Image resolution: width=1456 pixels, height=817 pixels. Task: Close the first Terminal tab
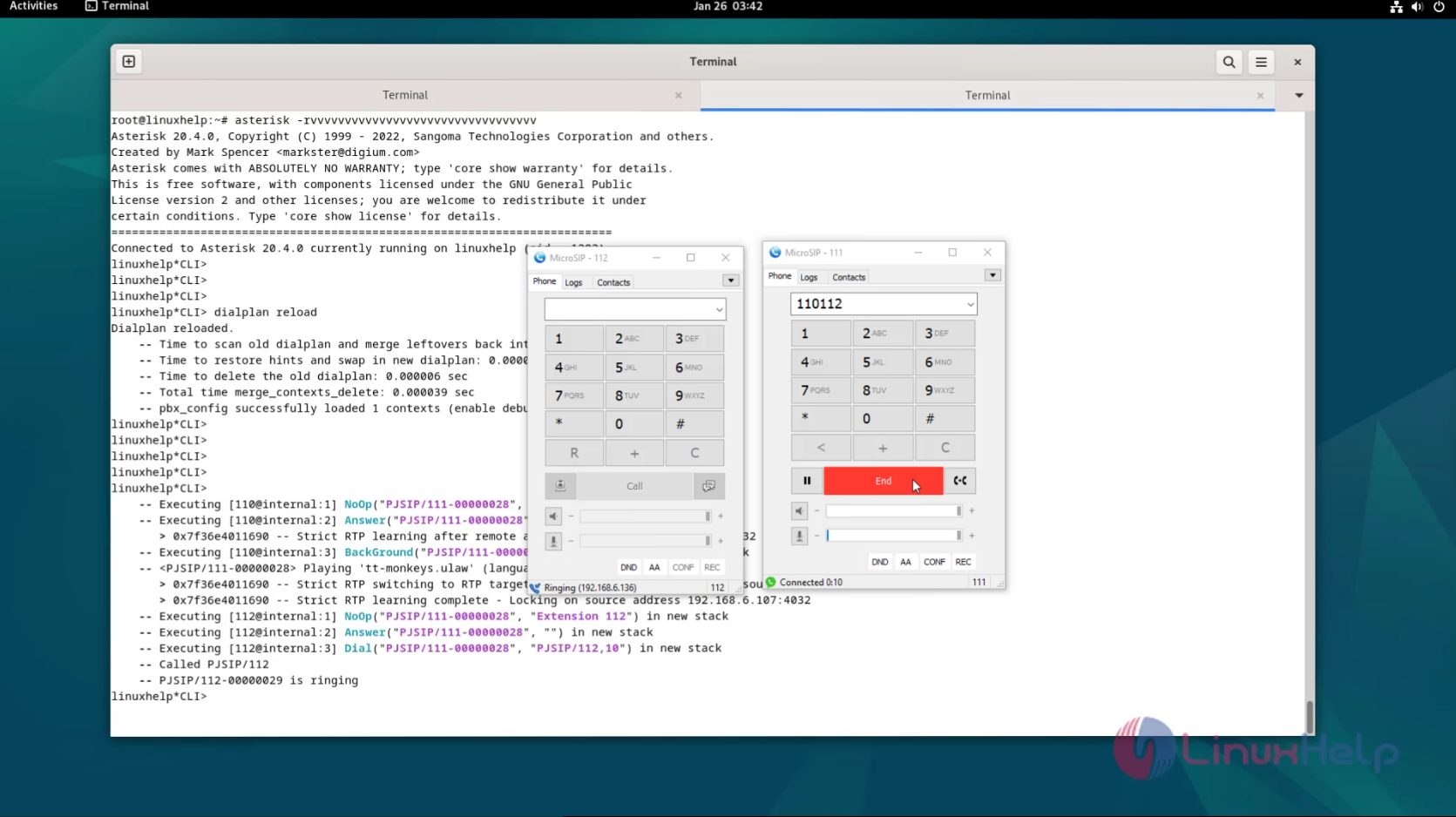679,96
